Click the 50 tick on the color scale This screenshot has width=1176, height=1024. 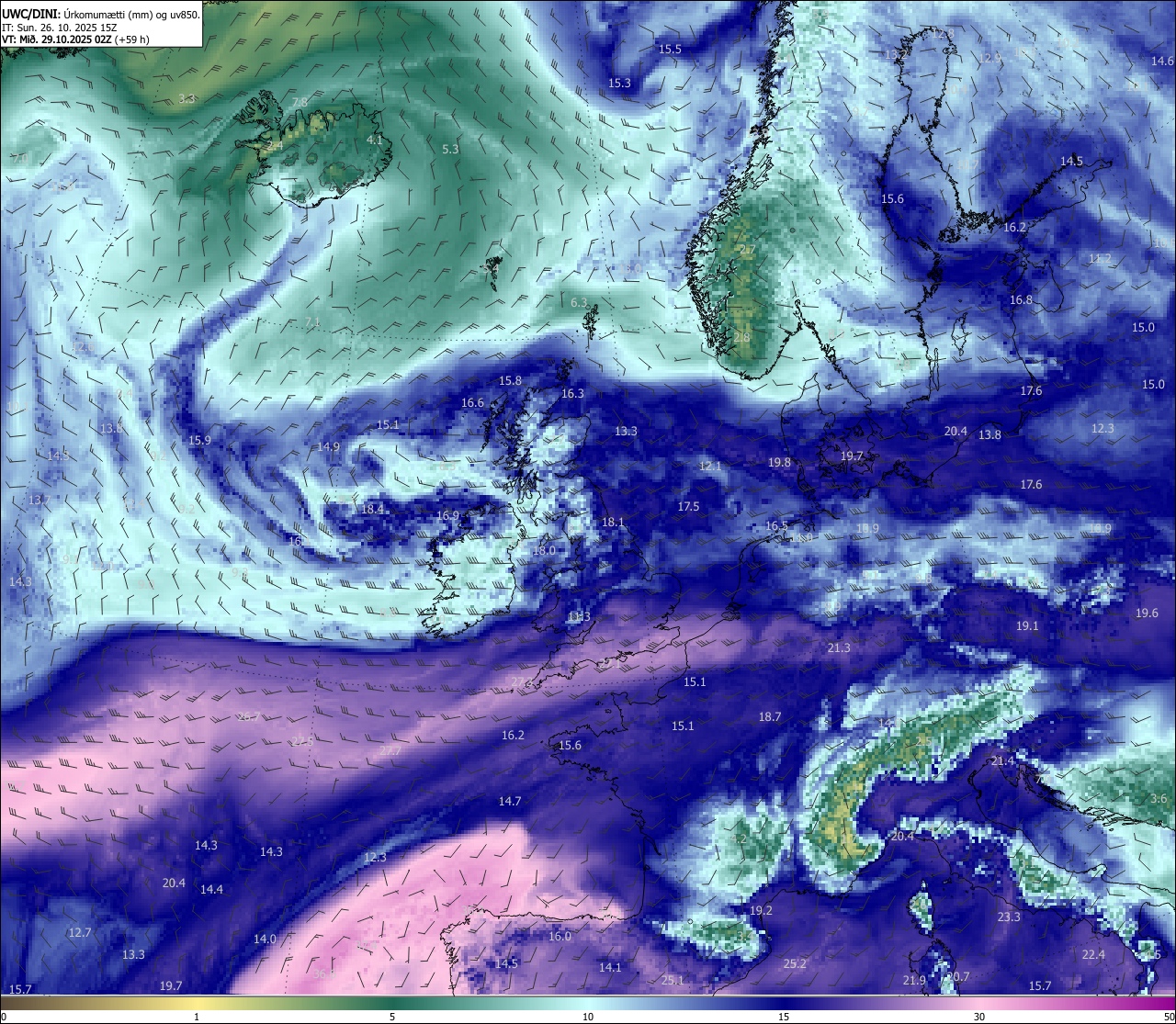(1169, 1017)
